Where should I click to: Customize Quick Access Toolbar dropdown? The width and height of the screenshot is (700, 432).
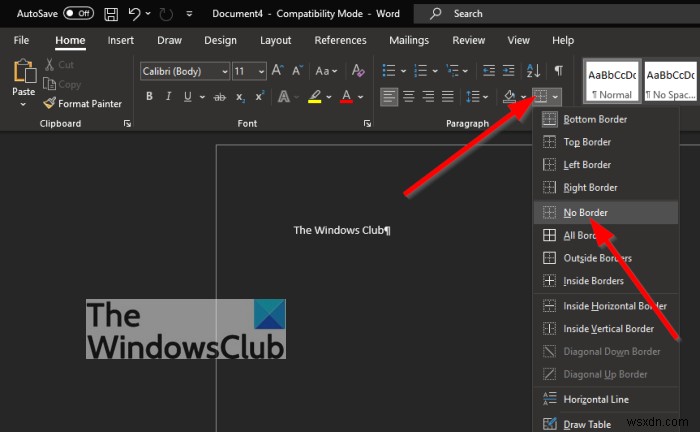(189, 14)
